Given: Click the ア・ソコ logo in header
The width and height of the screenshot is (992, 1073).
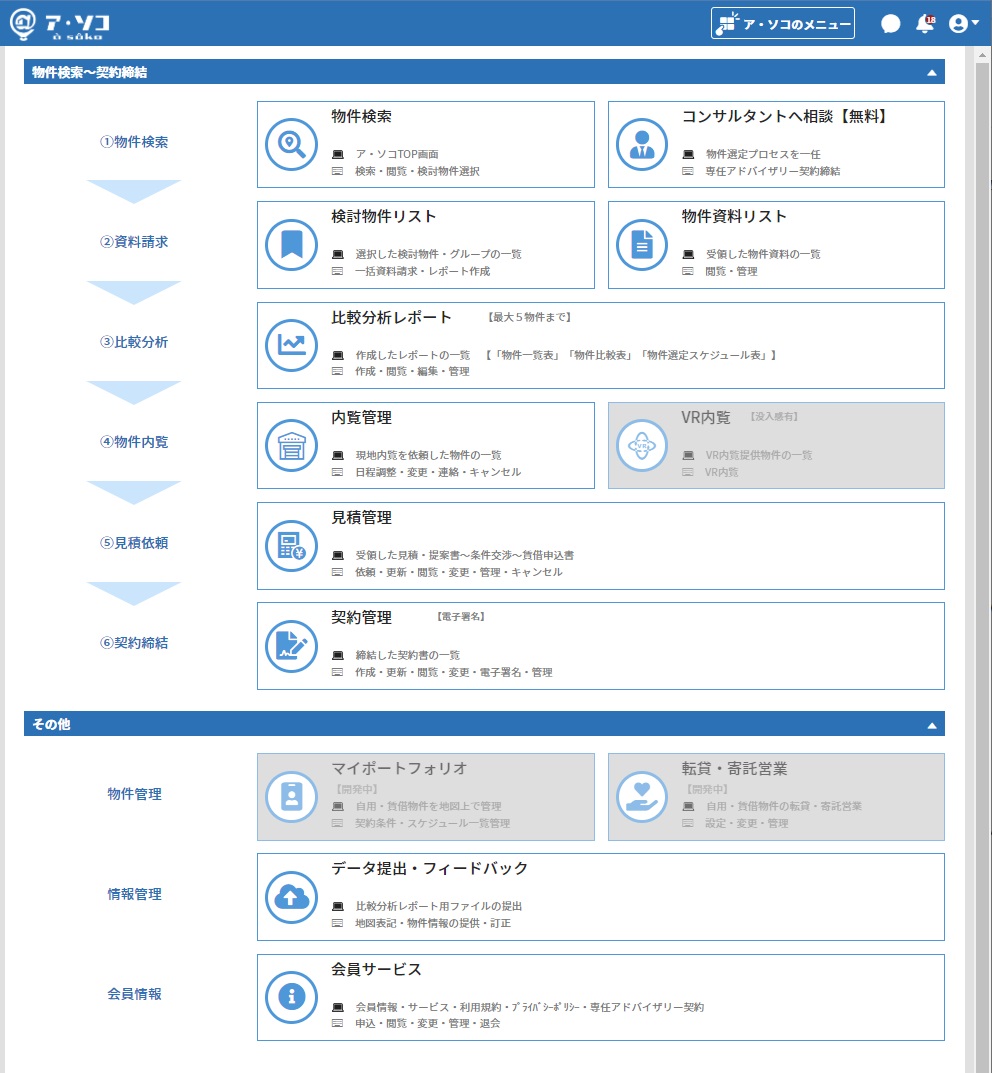Looking at the screenshot, I should 60,24.
